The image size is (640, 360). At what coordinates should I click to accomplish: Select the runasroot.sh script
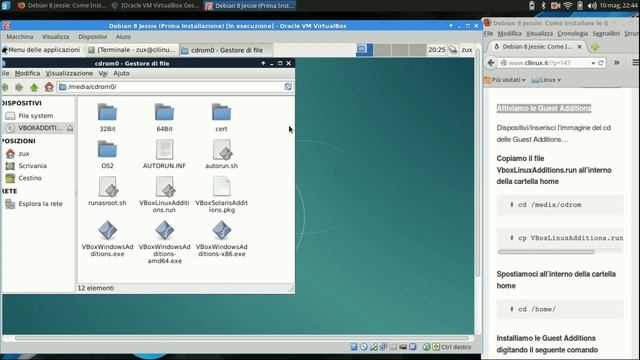107,191
